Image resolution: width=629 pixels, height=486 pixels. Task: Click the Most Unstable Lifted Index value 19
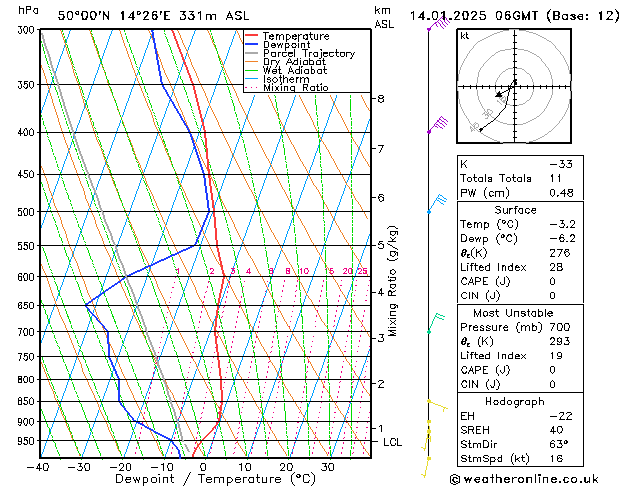pyautogui.click(x=556, y=356)
